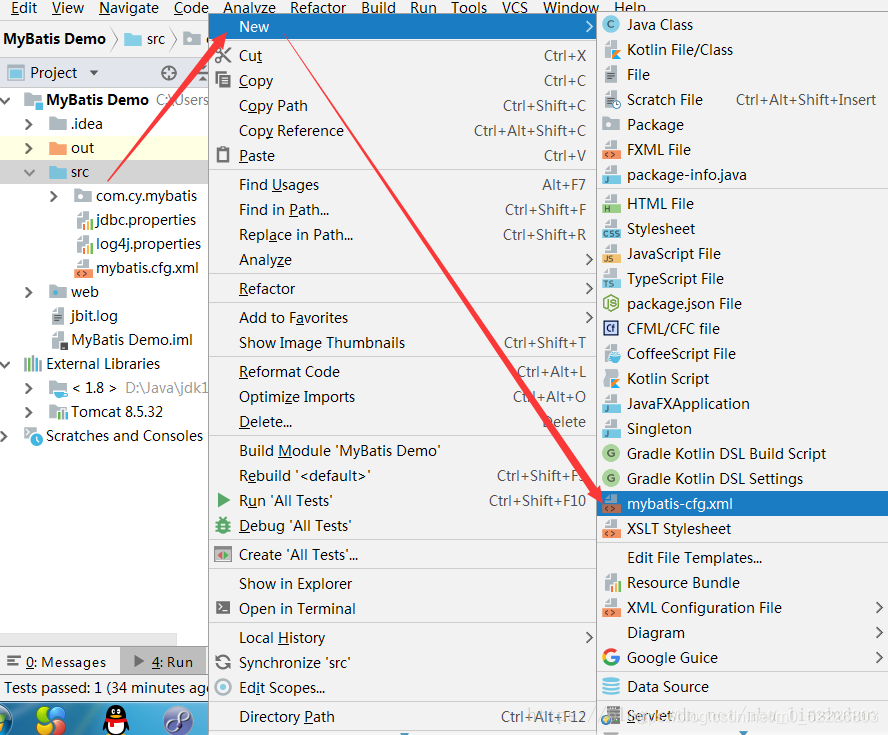The height and width of the screenshot is (735, 888).
Task: Click the Eclipse taskbar icon
Action: point(177,721)
